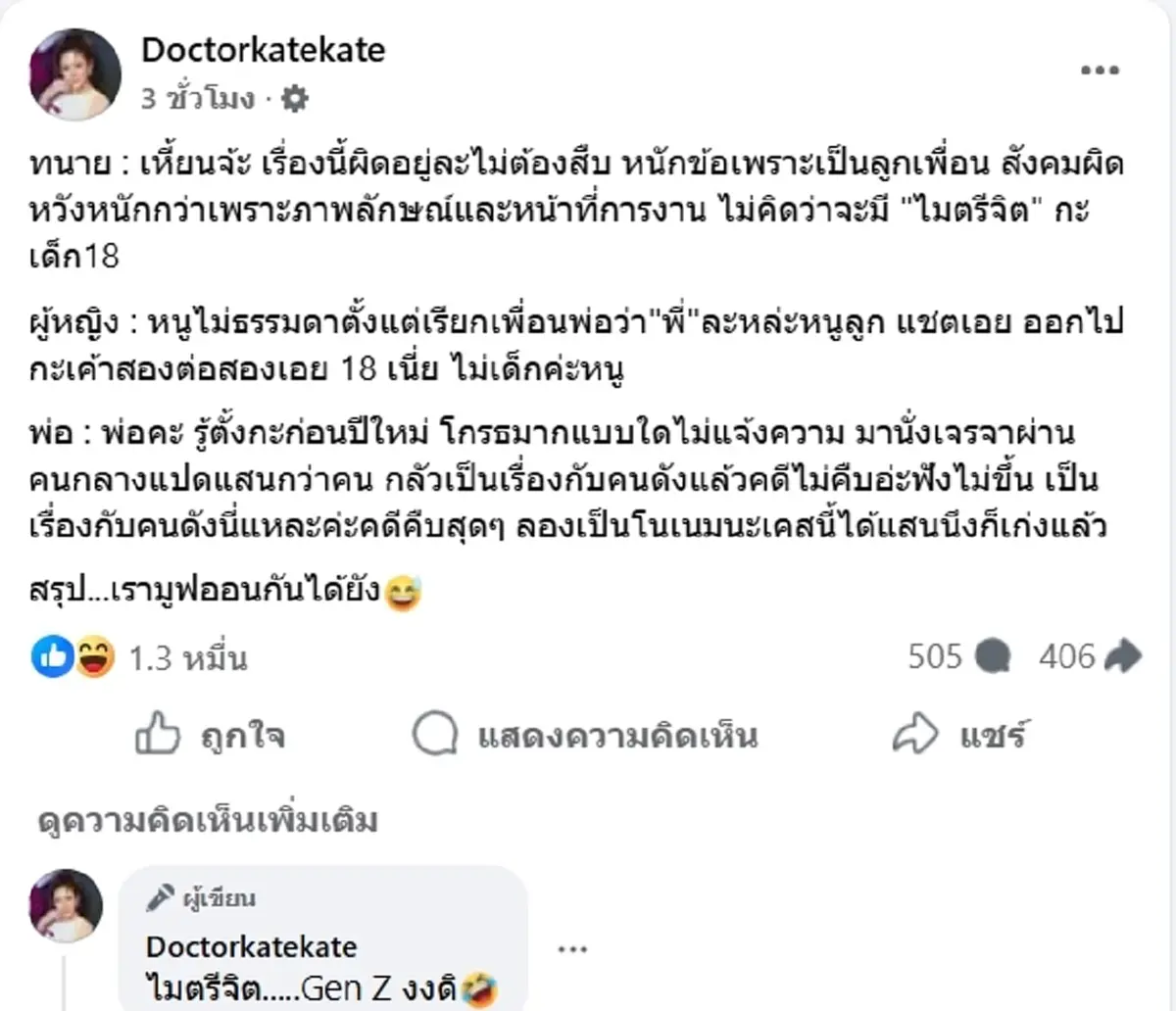Open the three-dot menu on Doctorkatekate's comment
This screenshot has height=1011, width=1176.
coord(573,946)
